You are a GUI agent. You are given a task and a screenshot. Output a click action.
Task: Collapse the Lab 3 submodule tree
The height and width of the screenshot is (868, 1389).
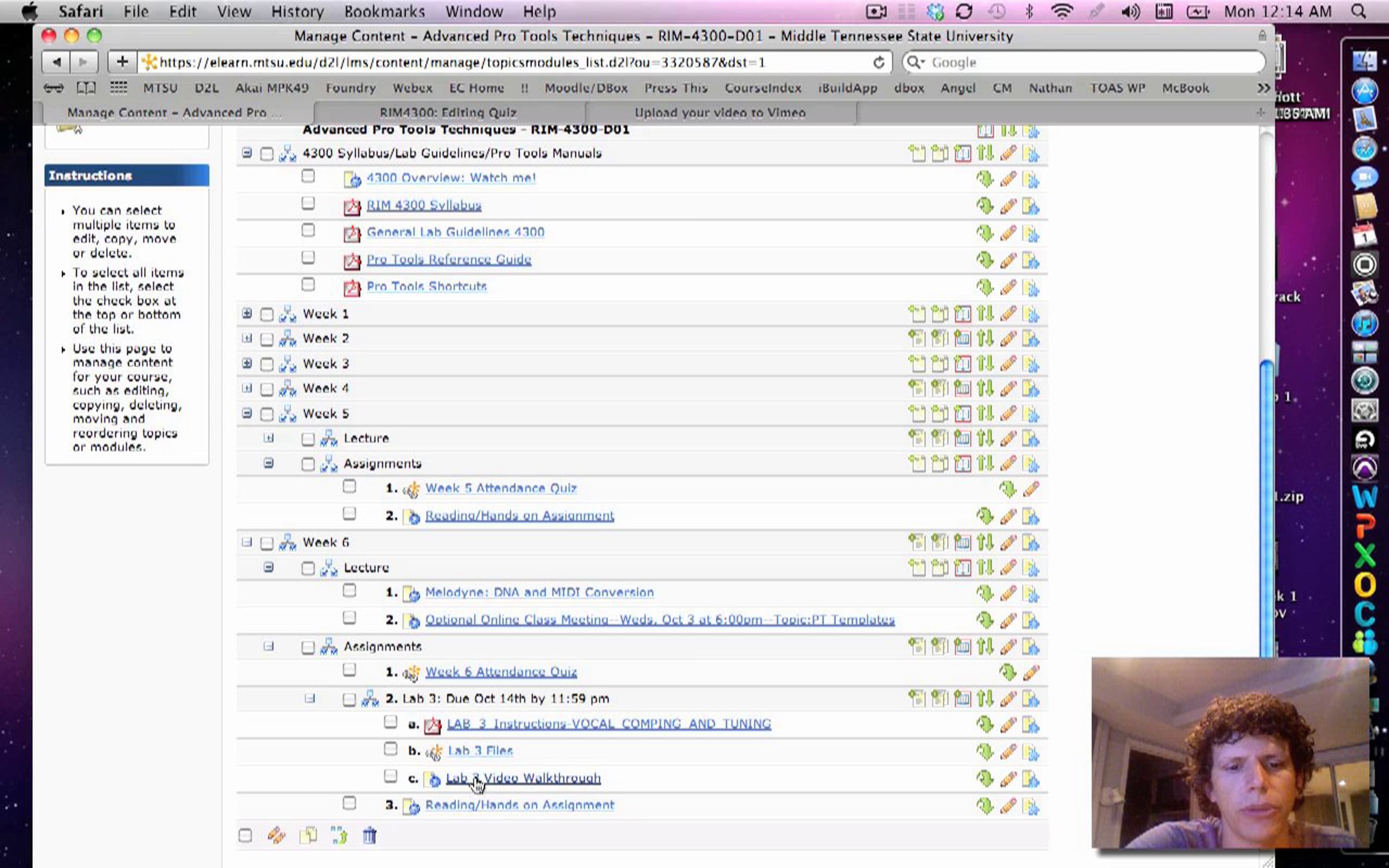click(x=310, y=698)
